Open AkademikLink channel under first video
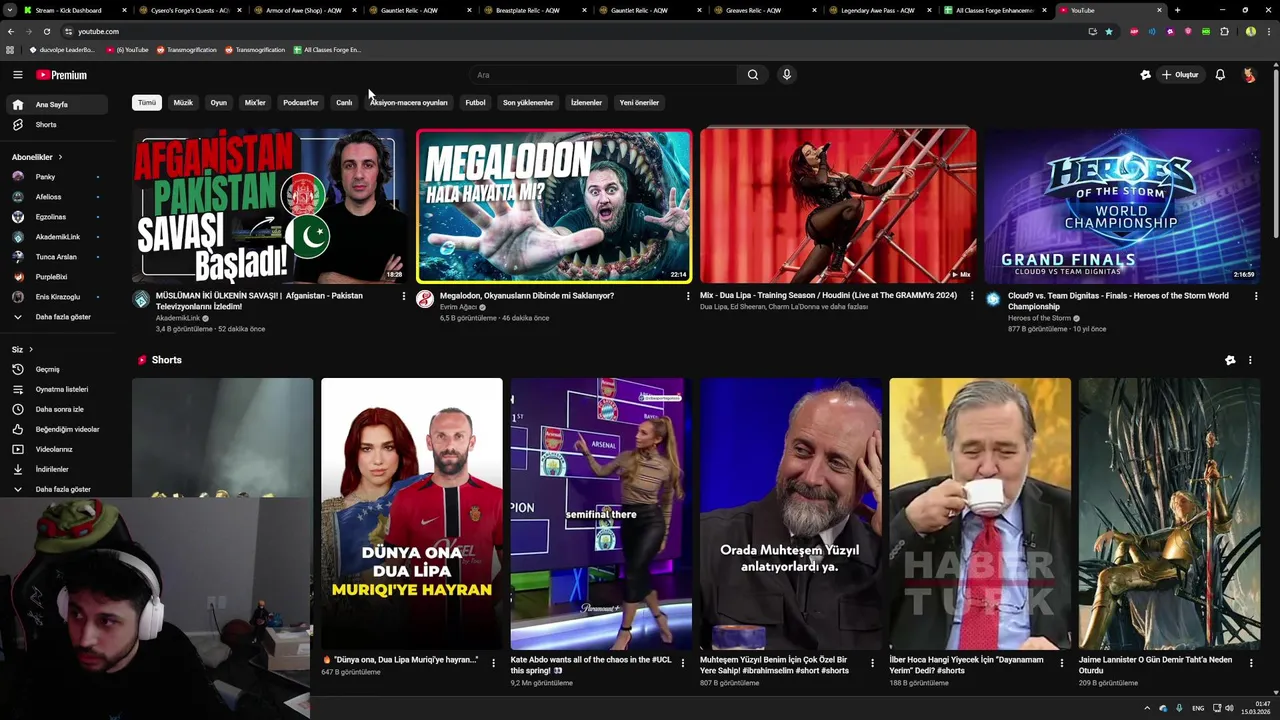 point(178,318)
